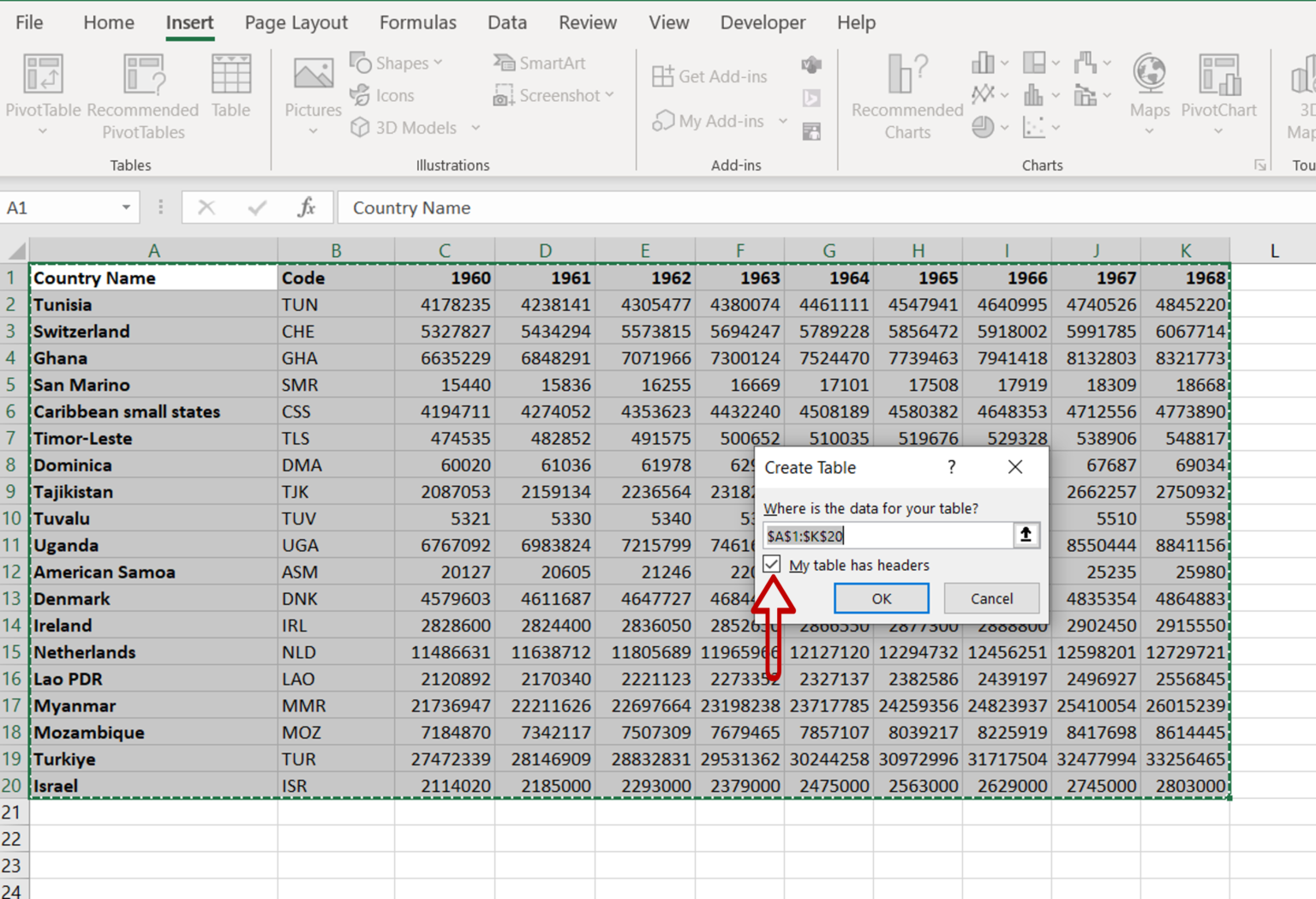This screenshot has width=1316, height=899.
Task: Open the Formulas ribbon tab
Action: pos(417,22)
